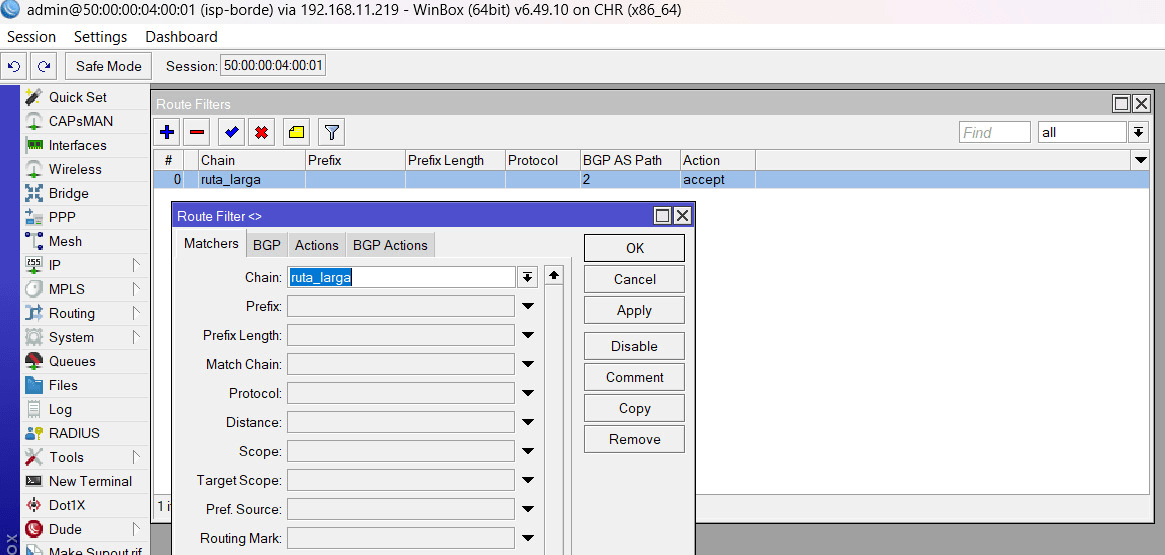Click the Redo arrow icon
The image size is (1165, 555).
[45, 66]
